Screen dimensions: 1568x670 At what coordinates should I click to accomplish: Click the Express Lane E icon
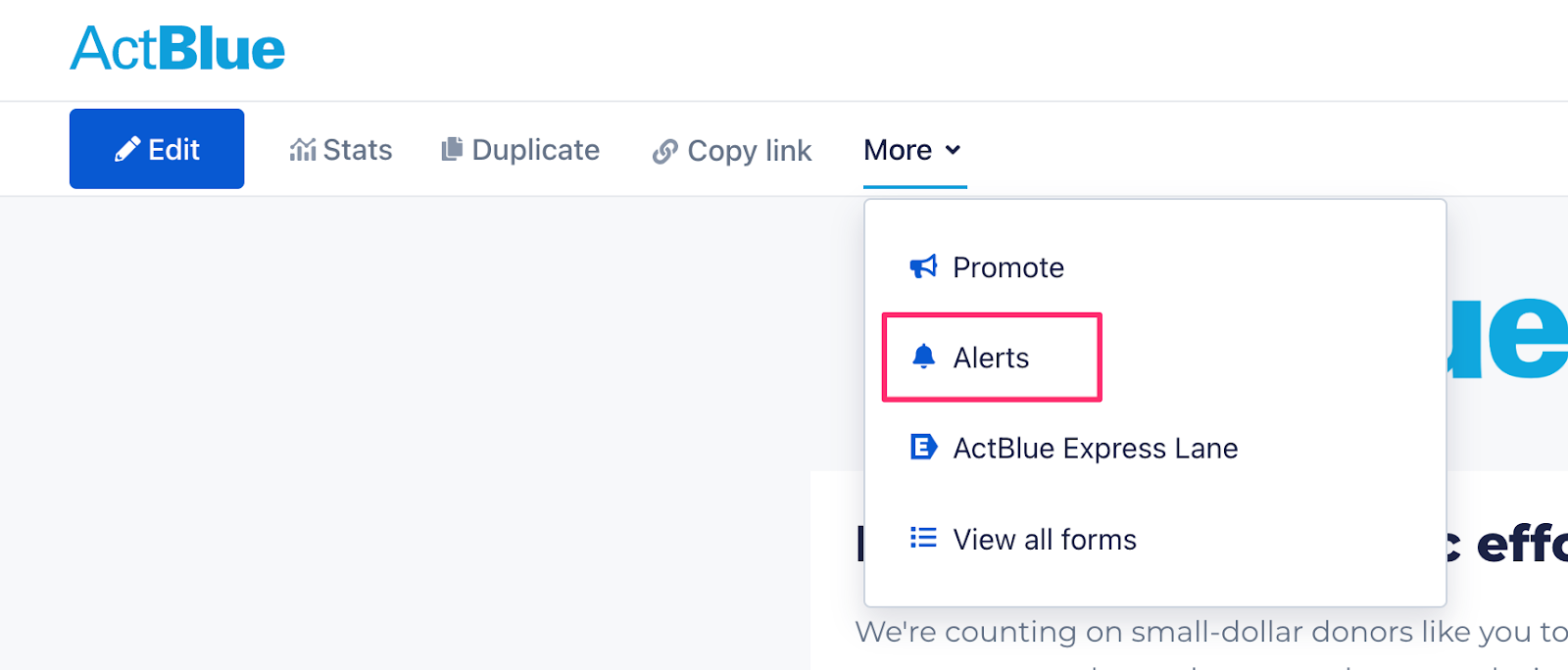923,448
